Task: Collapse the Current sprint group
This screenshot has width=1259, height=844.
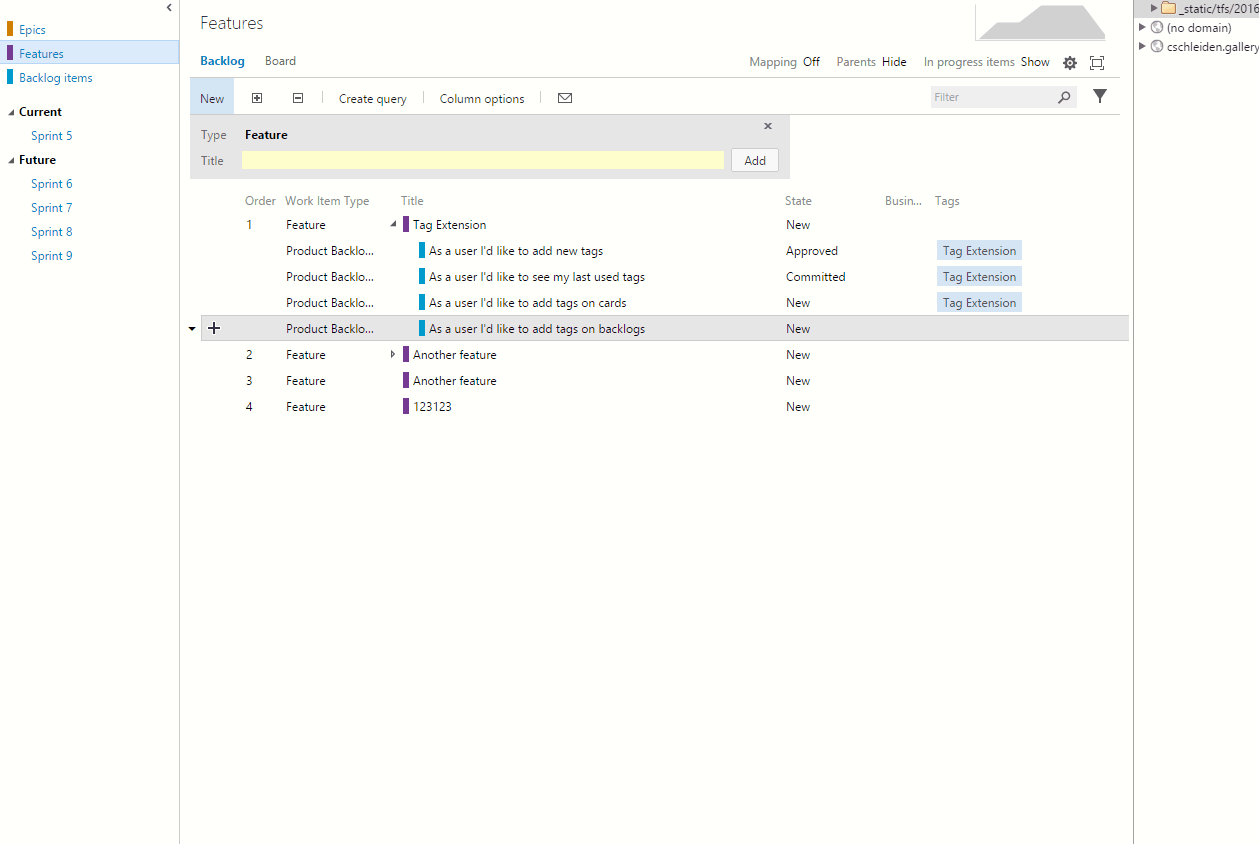Action: (11, 112)
